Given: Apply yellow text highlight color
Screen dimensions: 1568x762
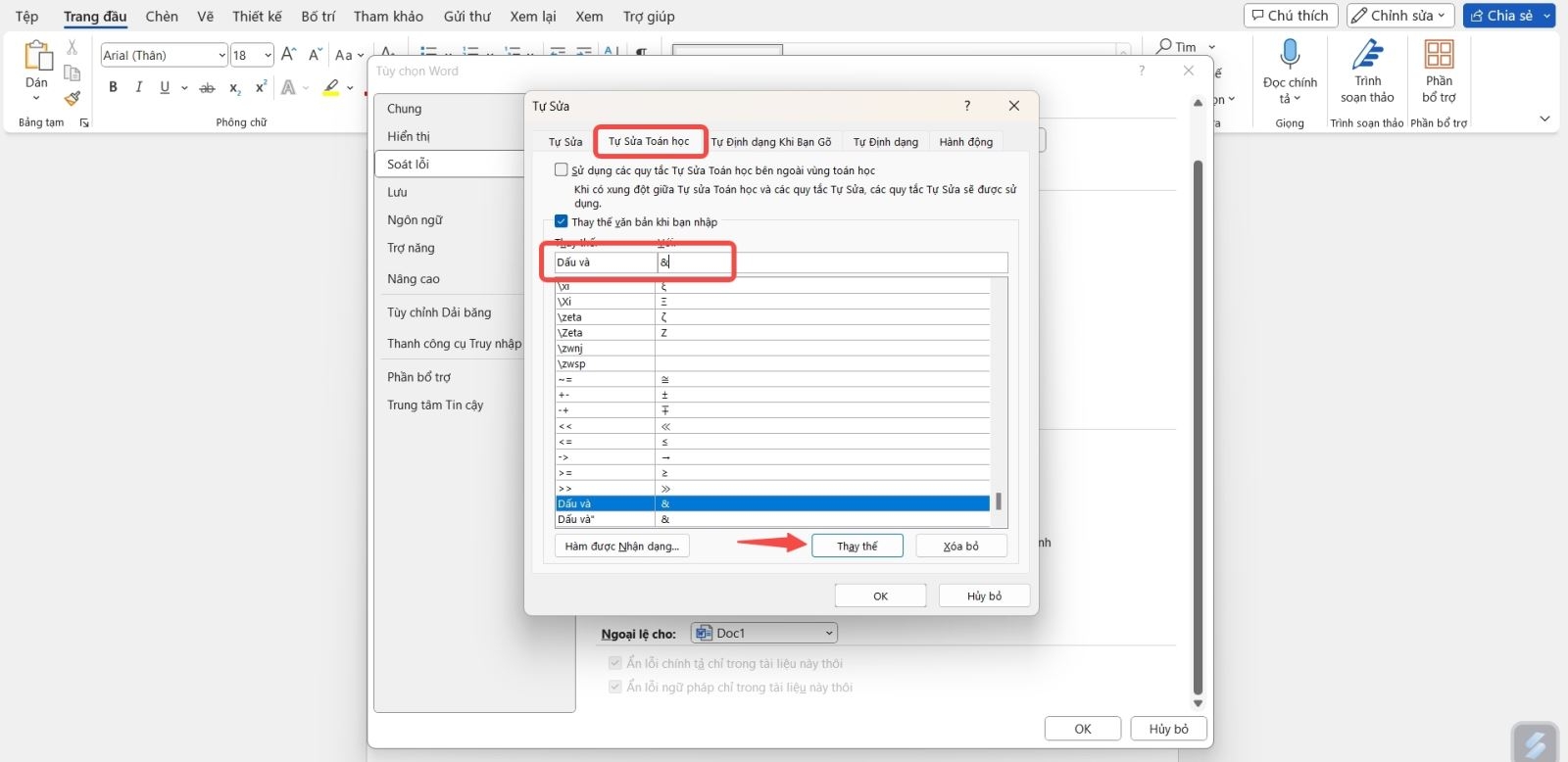Looking at the screenshot, I should pos(331,88).
